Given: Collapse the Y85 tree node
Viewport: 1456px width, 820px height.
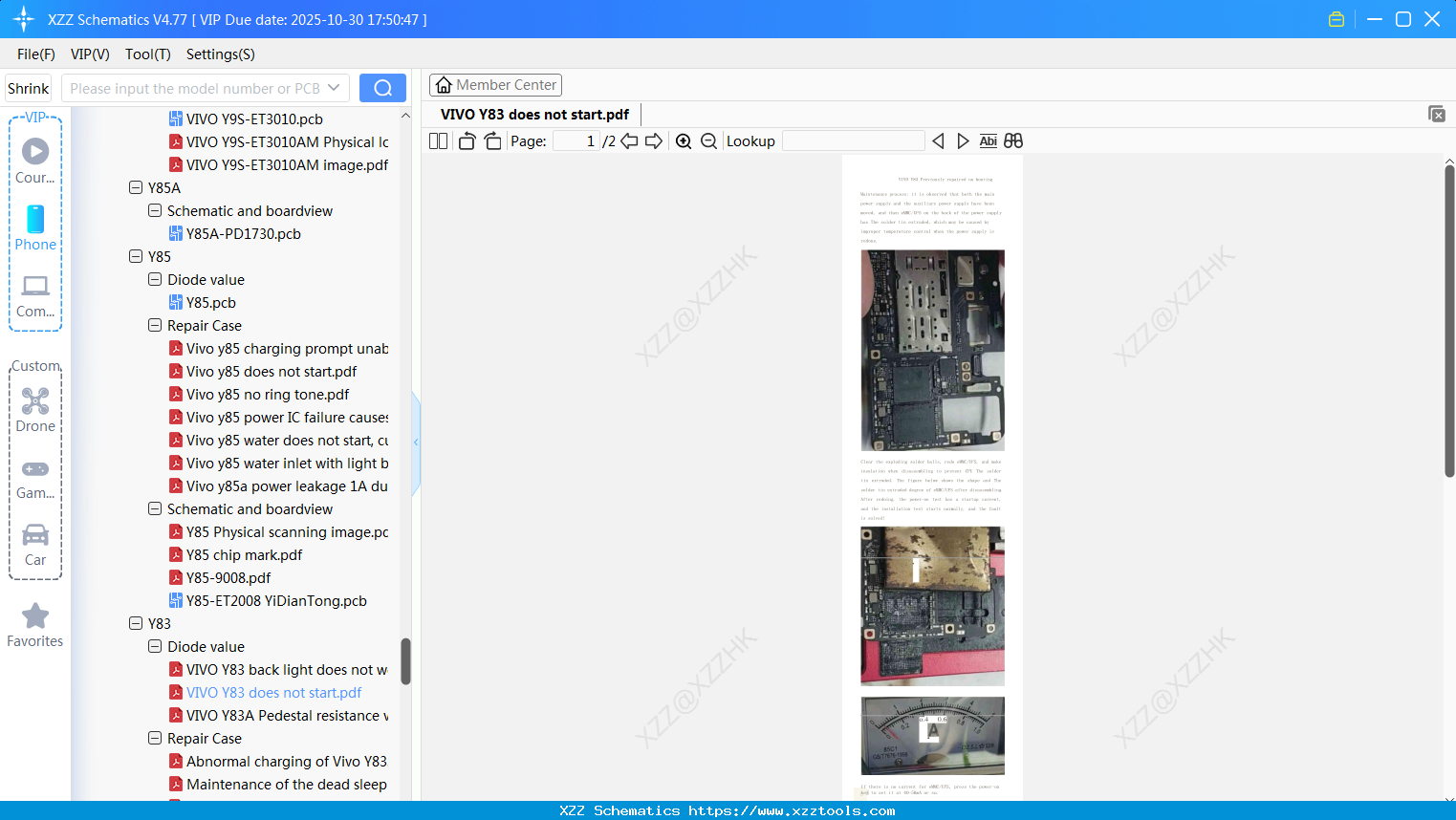Looking at the screenshot, I should click(x=136, y=256).
